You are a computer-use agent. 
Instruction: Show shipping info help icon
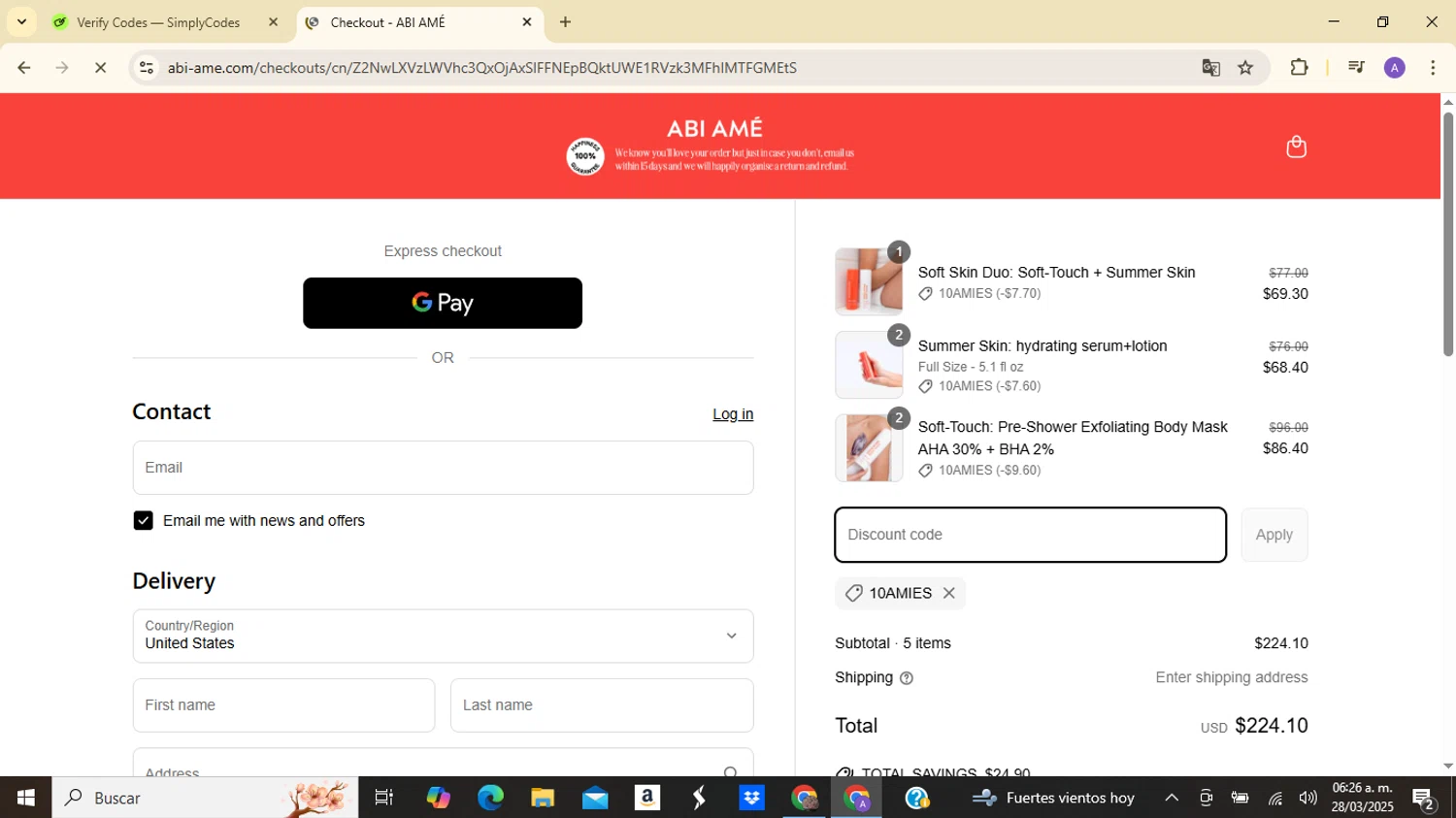(907, 678)
